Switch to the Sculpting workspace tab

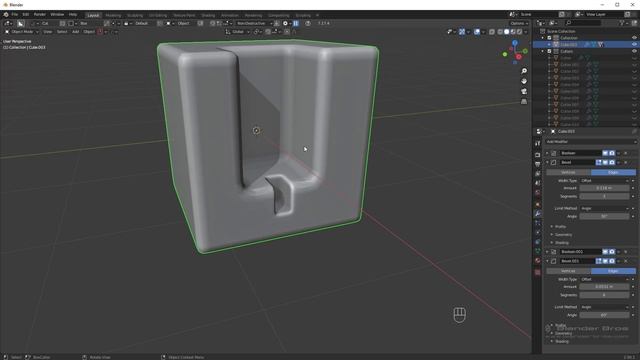click(135, 15)
